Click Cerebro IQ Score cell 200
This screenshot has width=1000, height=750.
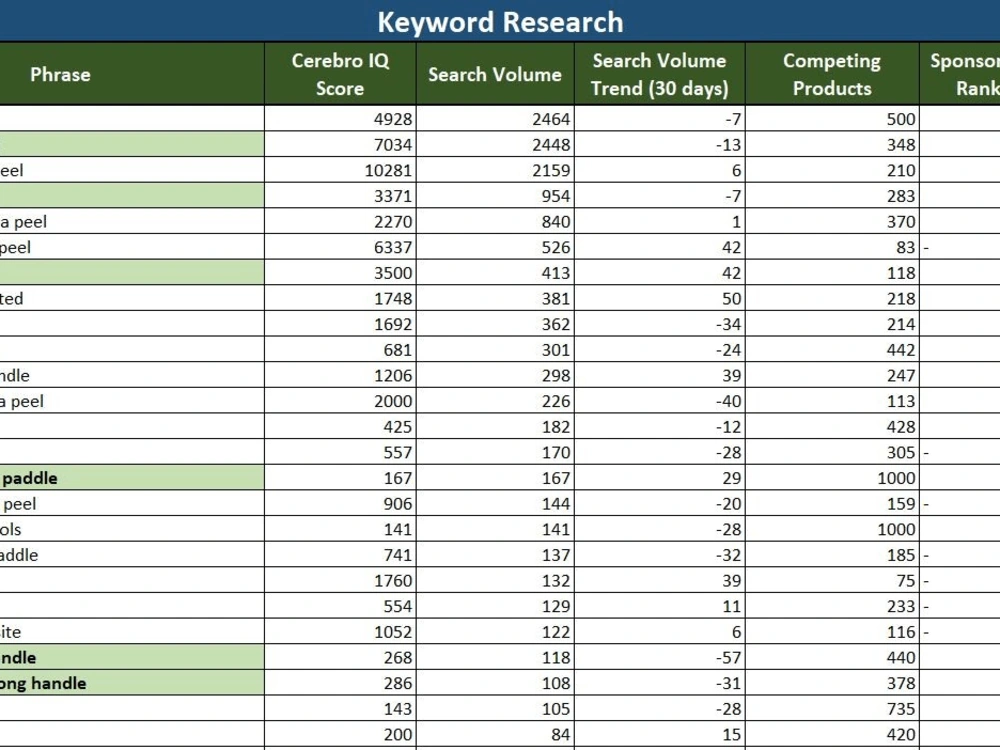click(x=340, y=735)
